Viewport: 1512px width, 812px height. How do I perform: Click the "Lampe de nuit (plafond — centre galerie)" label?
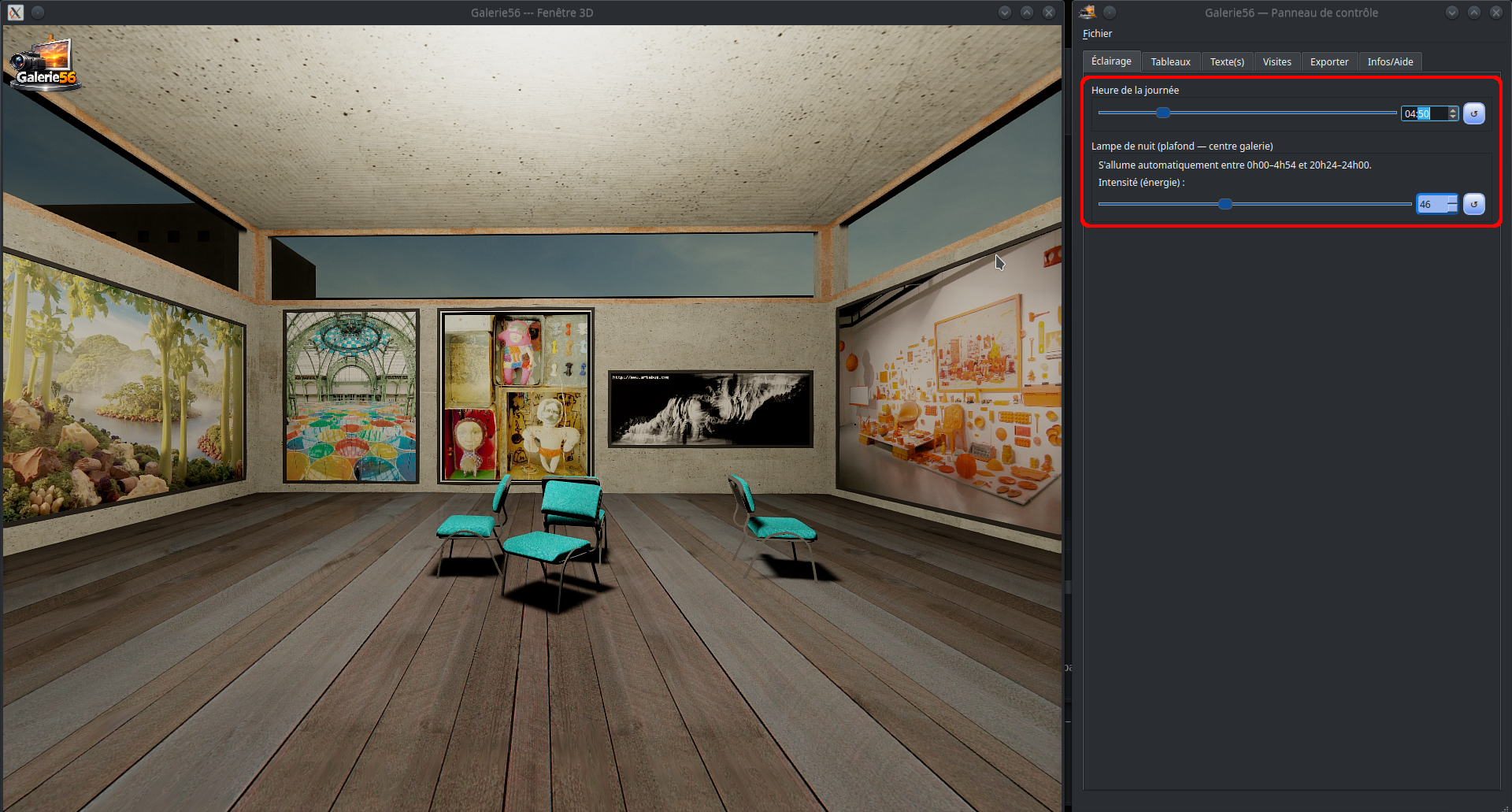pos(1182,146)
